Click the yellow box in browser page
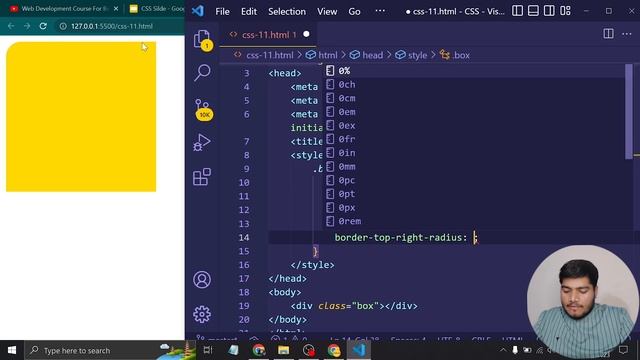The height and width of the screenshot is (360, 640). tap(81, 117)
